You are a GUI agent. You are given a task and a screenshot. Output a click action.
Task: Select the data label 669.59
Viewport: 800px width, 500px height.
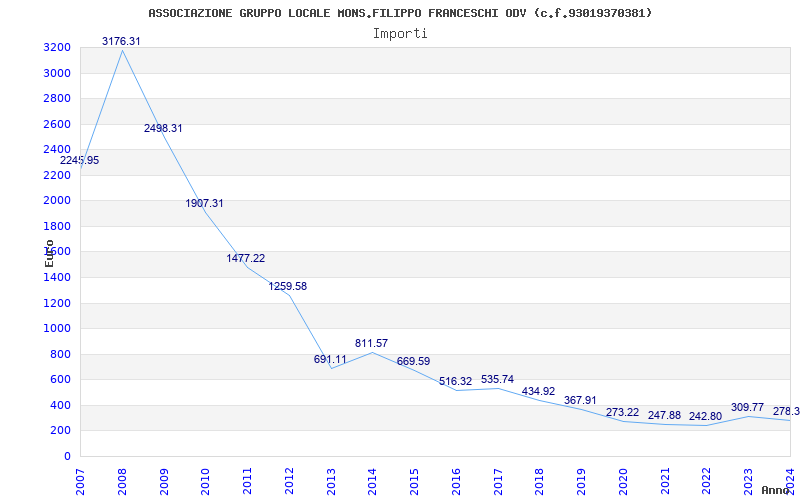click(x=413, y=361)
